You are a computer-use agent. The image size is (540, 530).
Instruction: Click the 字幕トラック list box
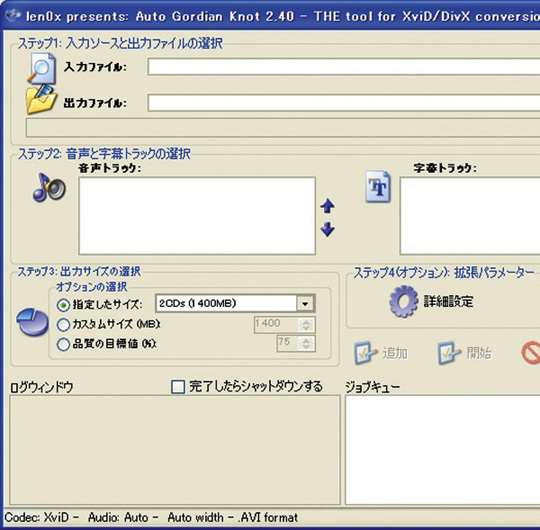point(470,216)
